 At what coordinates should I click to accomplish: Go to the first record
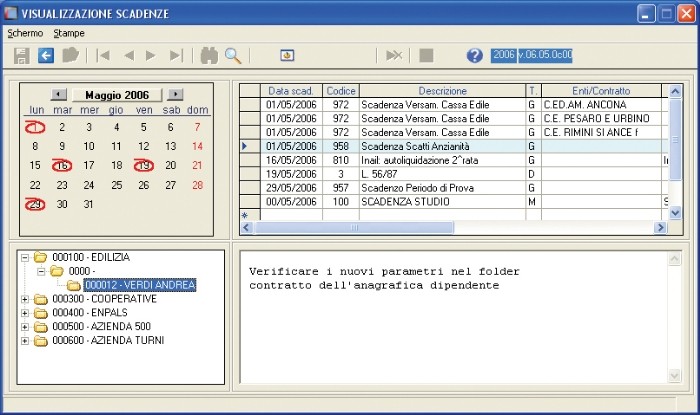103,56
